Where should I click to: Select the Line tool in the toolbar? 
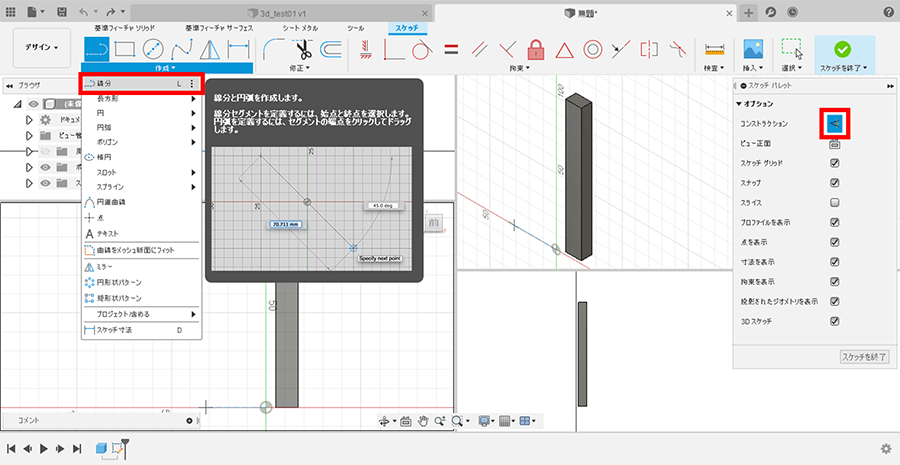pos(97,49)
